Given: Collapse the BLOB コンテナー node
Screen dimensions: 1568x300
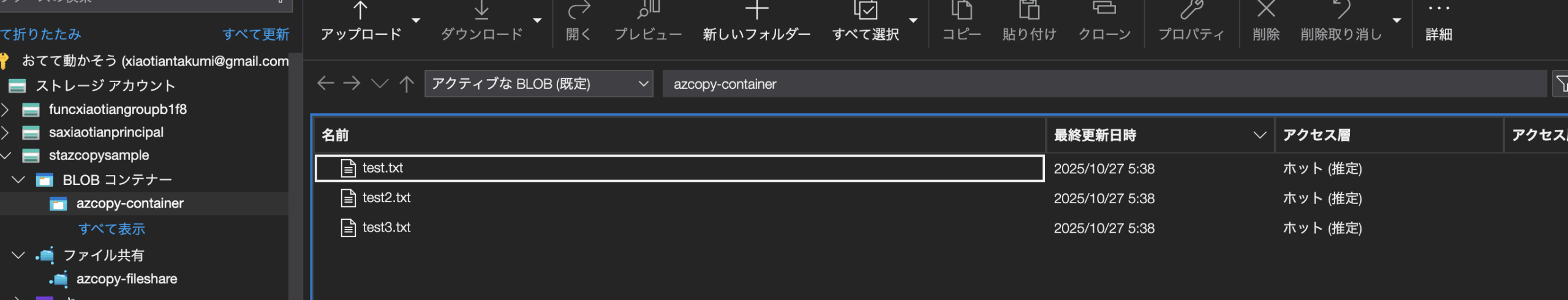Looking at the screenshot, I should point(18,180).
